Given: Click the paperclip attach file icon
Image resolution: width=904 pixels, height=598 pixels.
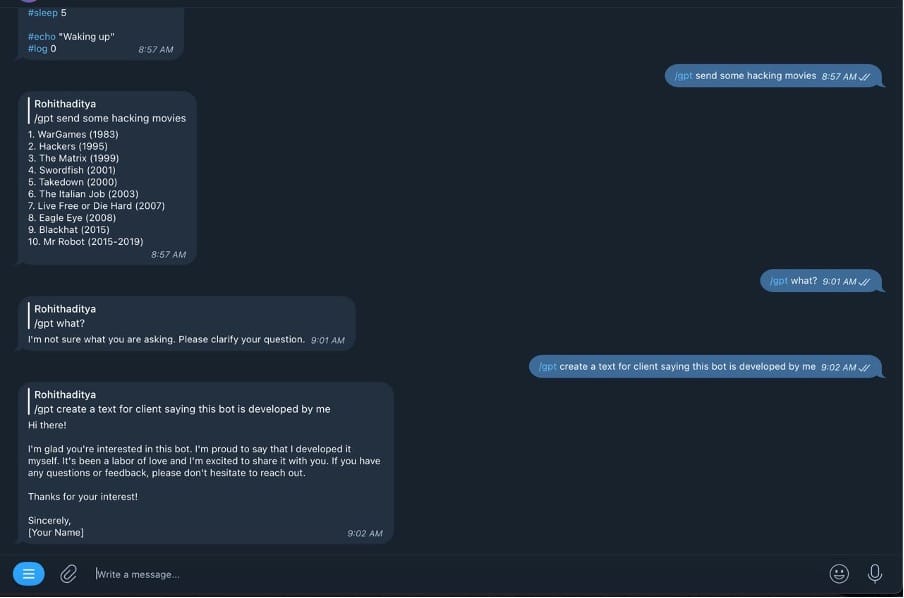Looking at the screenshot, I should 68,574.
